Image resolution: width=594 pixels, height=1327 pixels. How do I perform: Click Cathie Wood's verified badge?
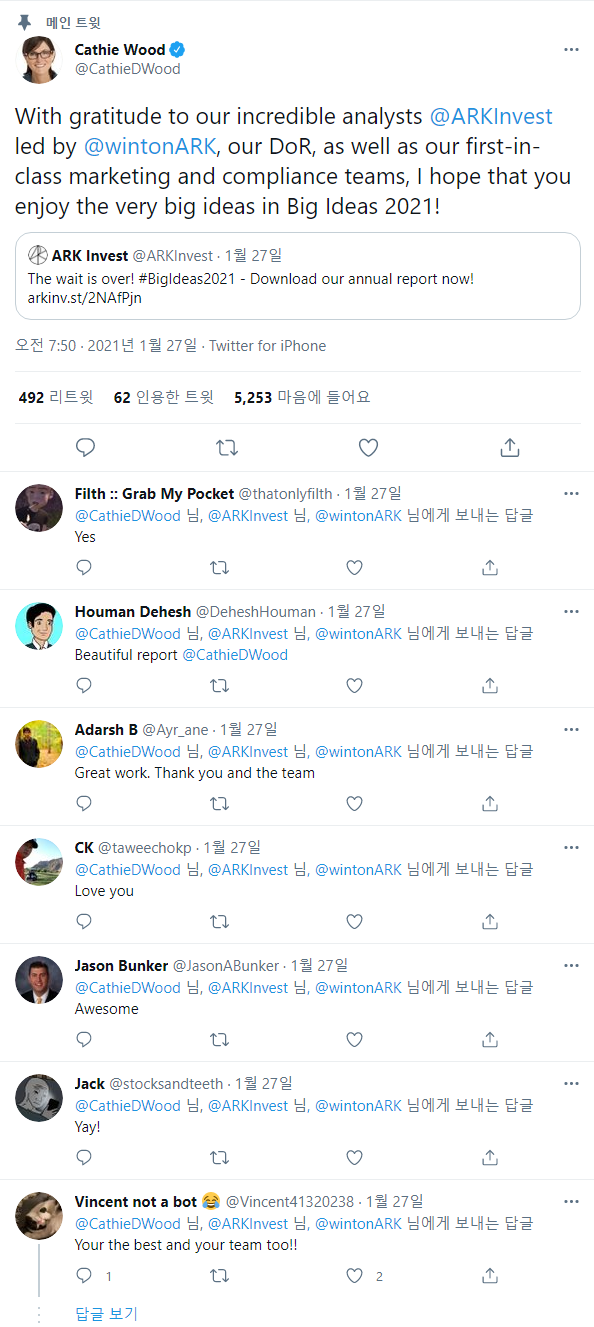[x=175, y=49]
